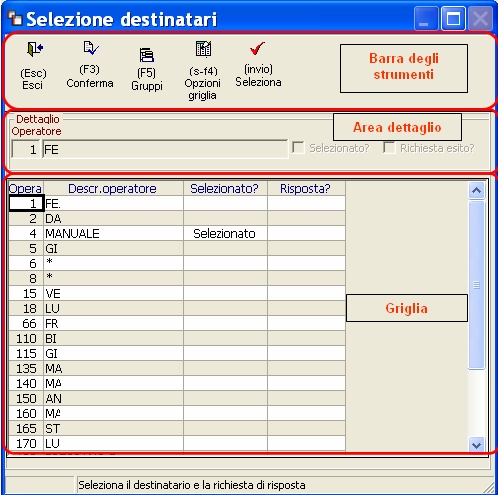Click the Conferma (F3) toolbar icon

pyautogui.click(x=91, y=48)
